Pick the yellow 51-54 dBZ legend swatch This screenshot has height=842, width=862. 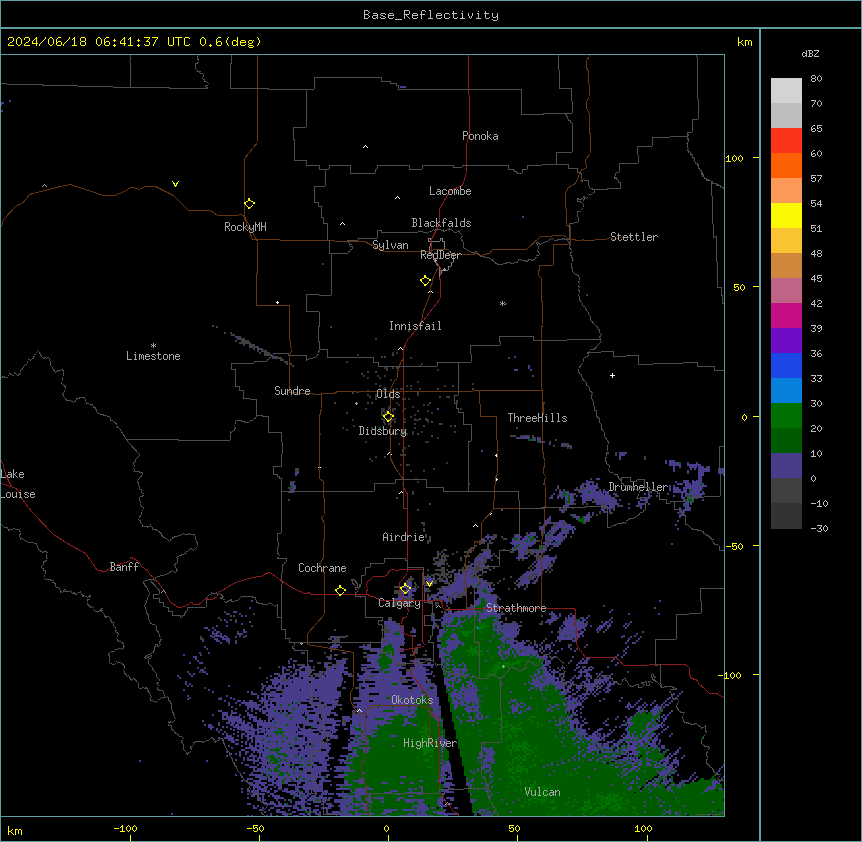tap(786, 215)
